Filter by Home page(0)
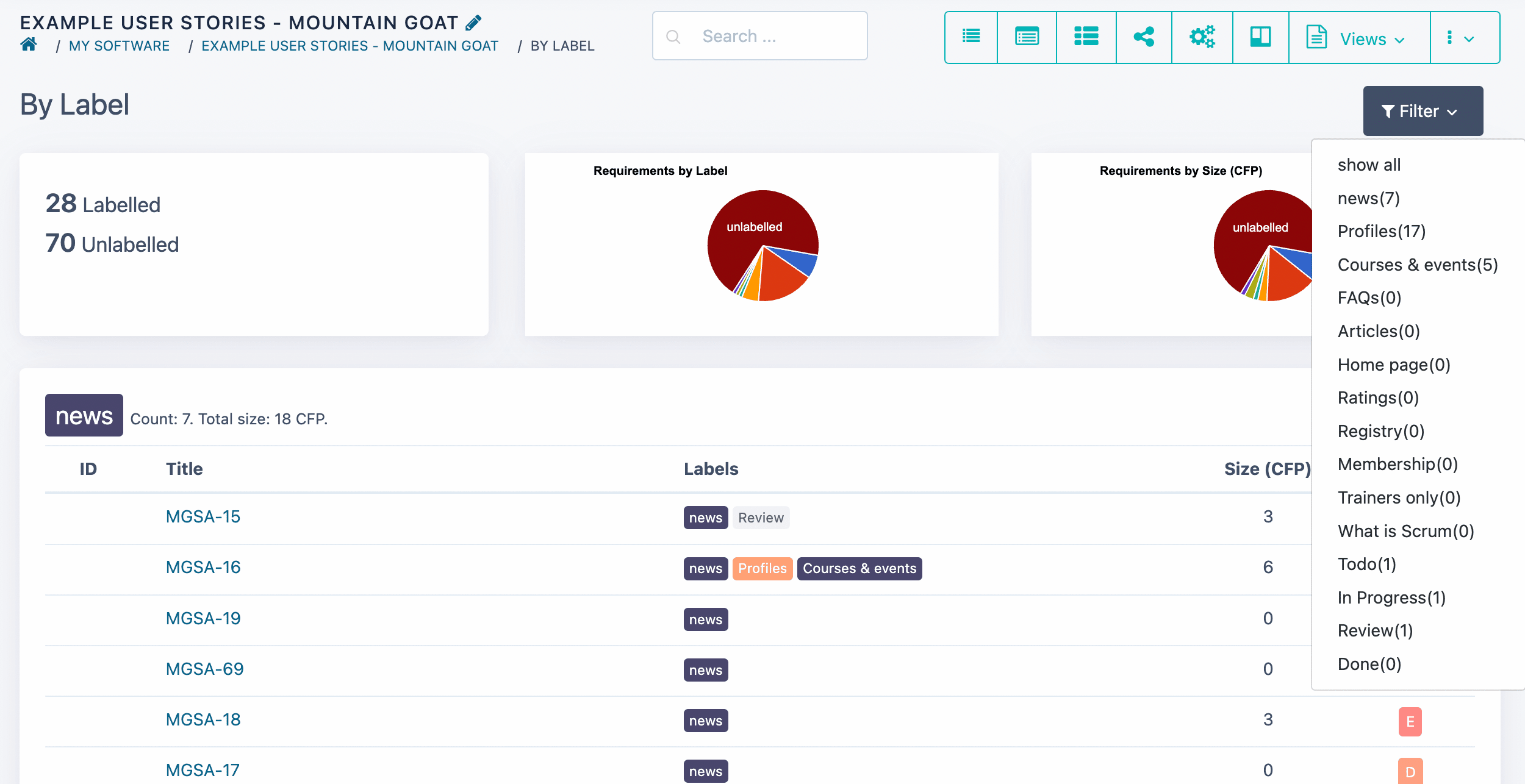1525x784 pixels. 1394,365
